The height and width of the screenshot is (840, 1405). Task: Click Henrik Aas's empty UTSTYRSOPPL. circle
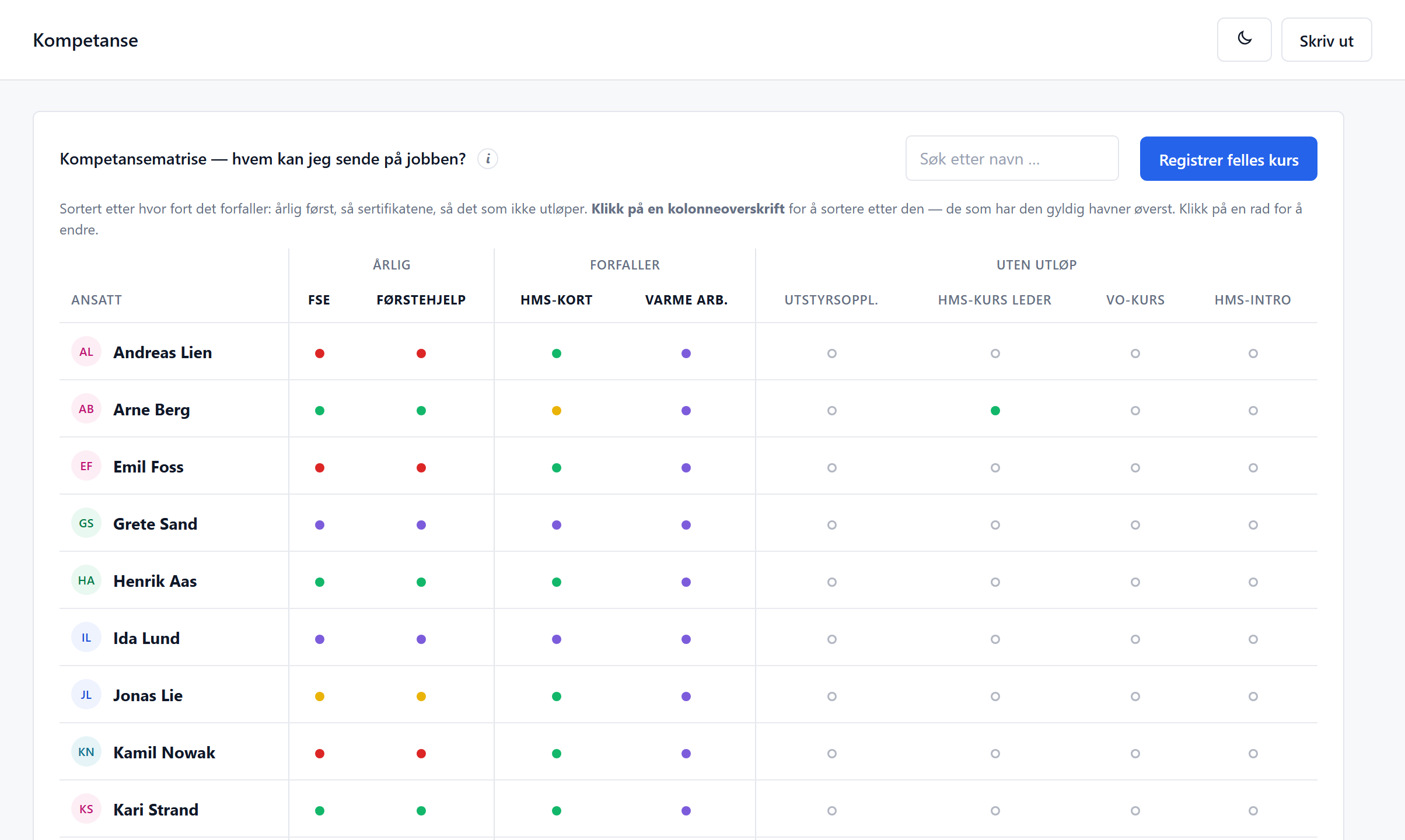pos(832,582)
